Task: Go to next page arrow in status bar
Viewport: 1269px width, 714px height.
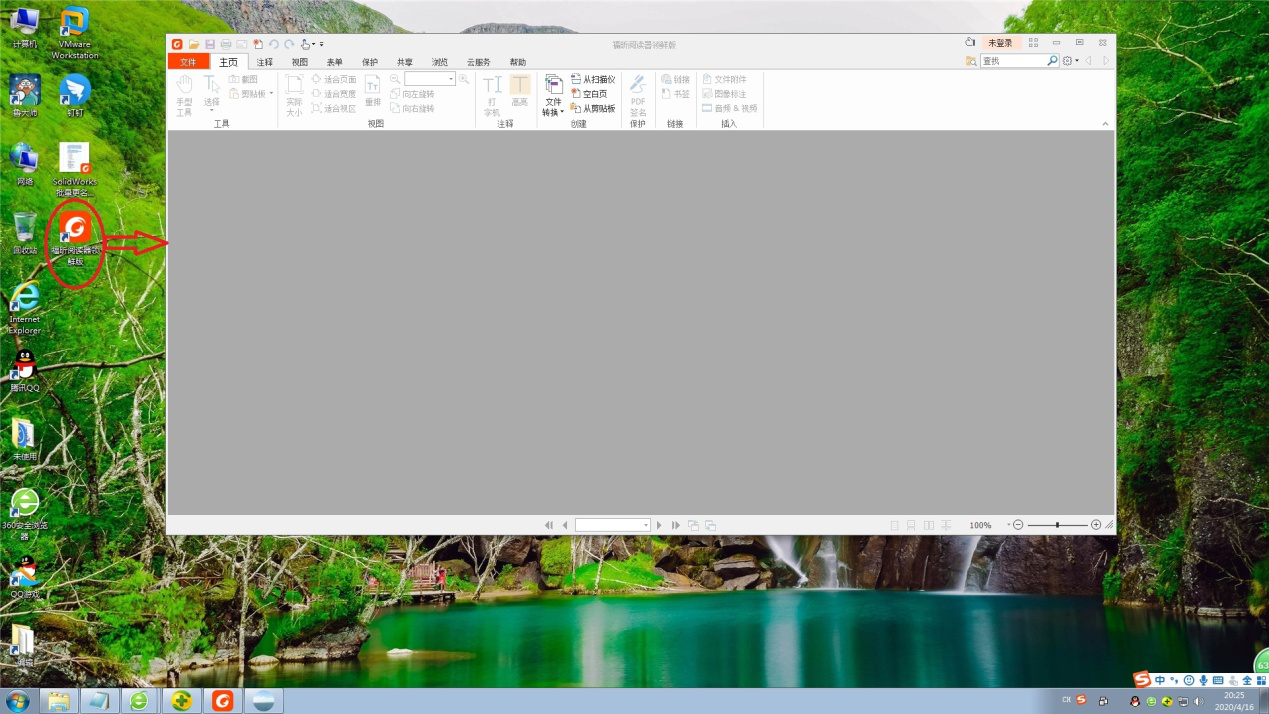Action: coord(659,525)
